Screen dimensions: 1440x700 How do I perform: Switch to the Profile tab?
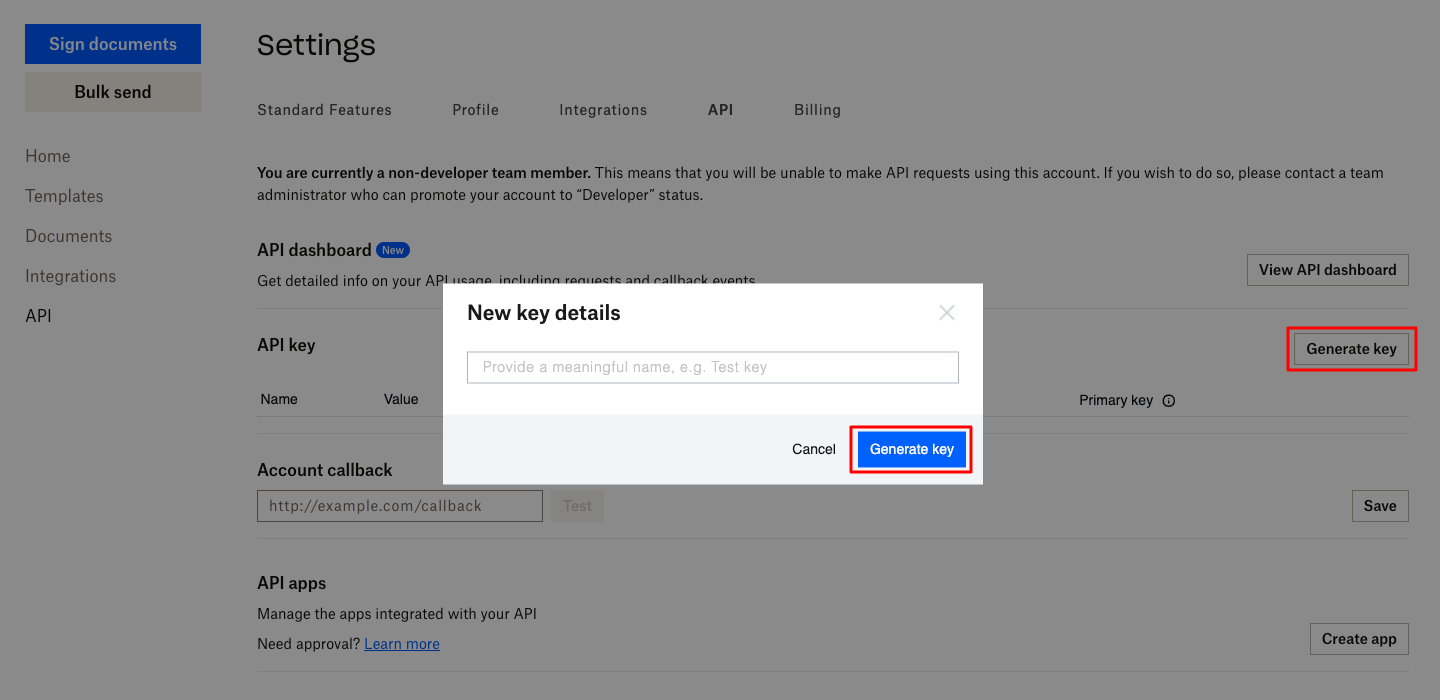[x=475, y=110]
